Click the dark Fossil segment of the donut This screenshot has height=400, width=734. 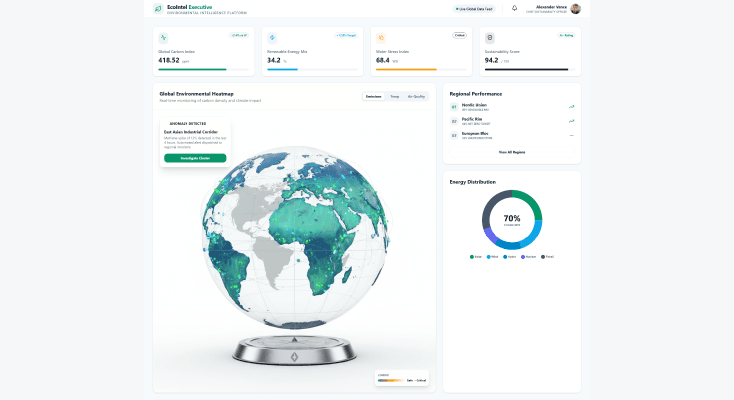pyautogui.click(x=491, y=205)
